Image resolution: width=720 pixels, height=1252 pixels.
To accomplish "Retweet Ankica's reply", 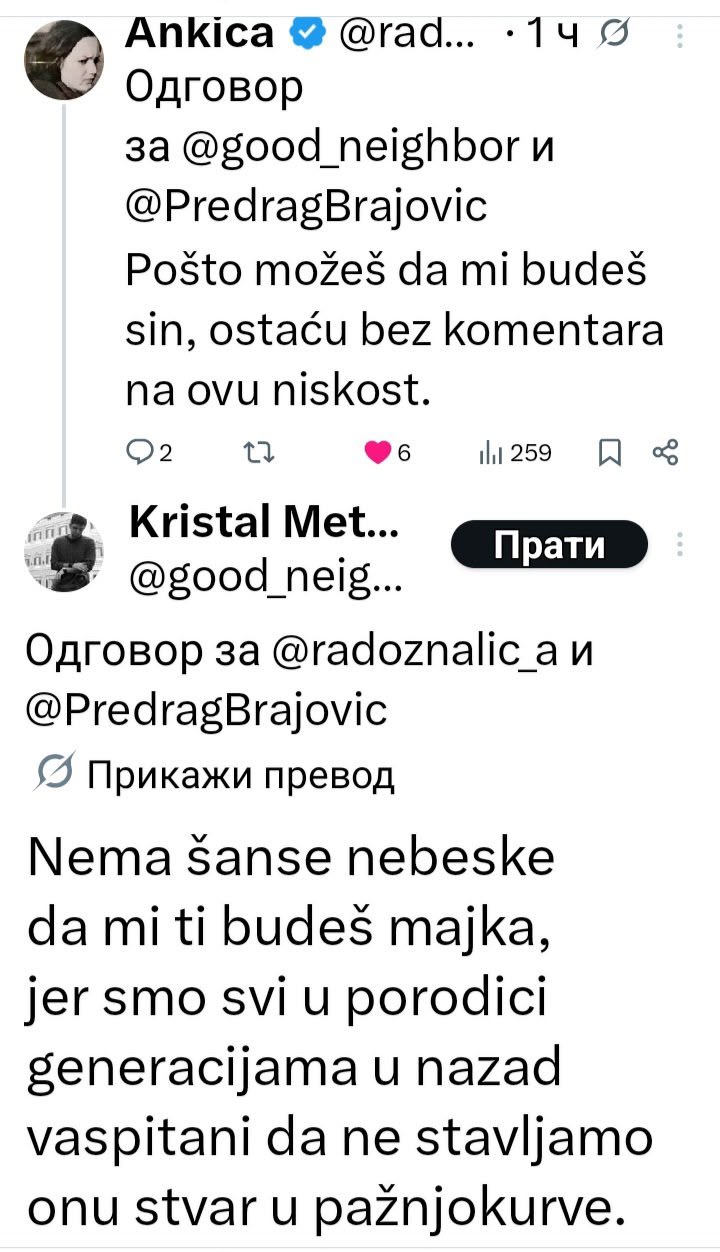I will click(256, 454).
